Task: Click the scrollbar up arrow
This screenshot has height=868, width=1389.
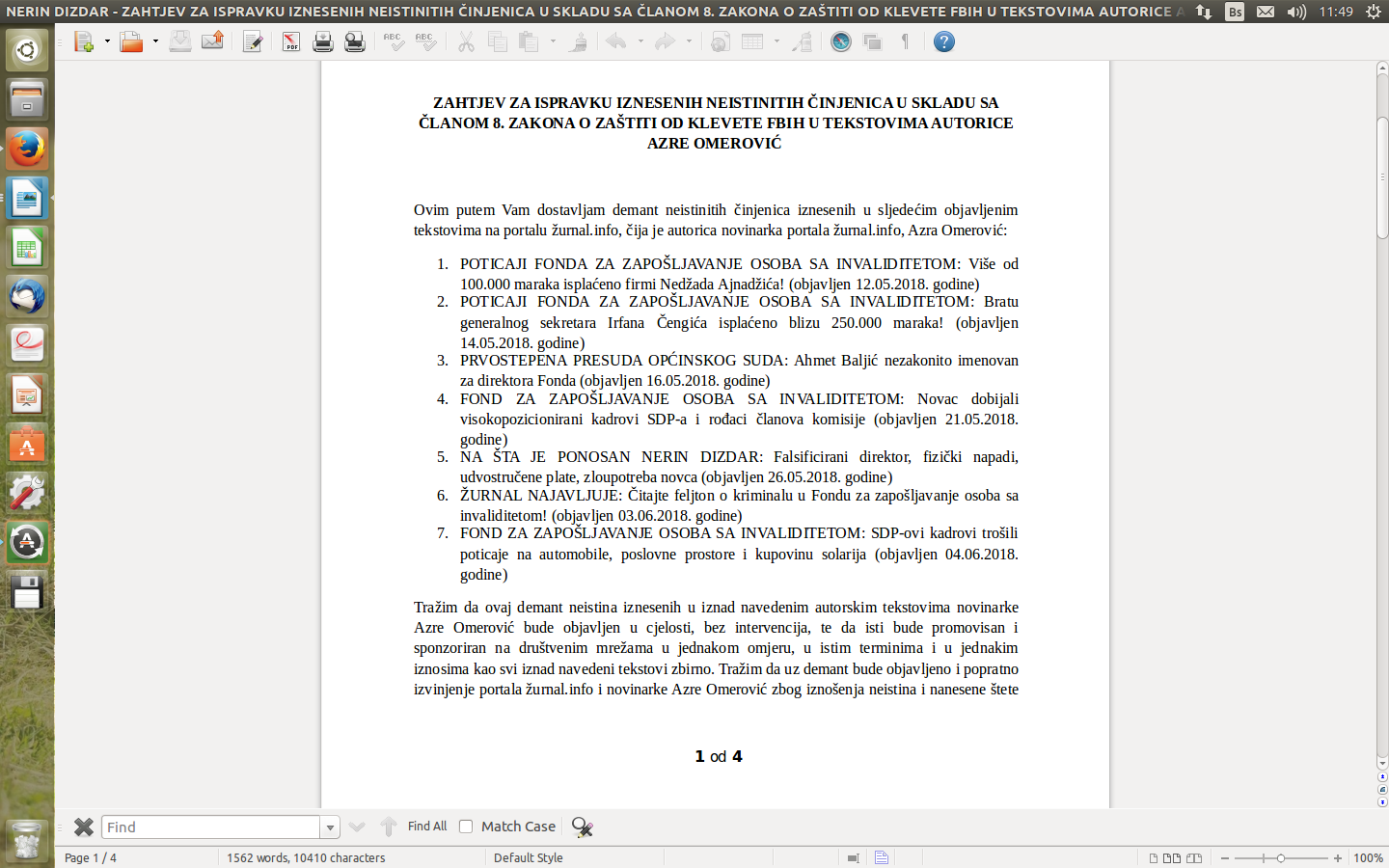Action: pos(1382,68)
